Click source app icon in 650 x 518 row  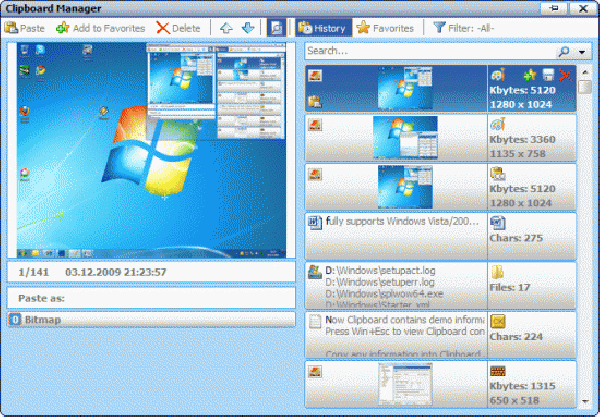pyautogui.click(x=315, y=371)
